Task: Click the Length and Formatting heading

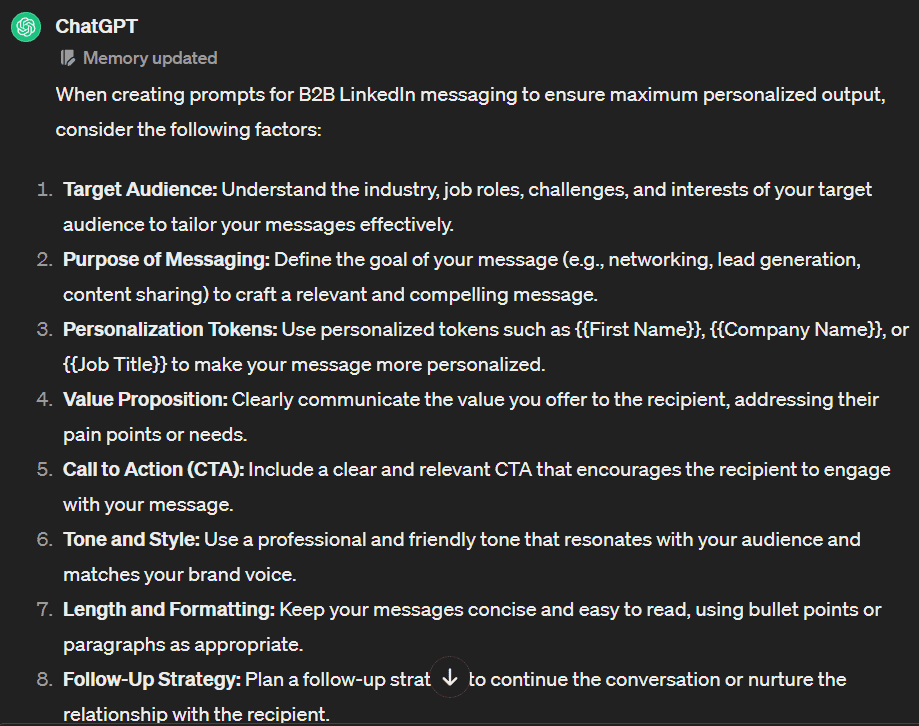Action: click(168, 609)
